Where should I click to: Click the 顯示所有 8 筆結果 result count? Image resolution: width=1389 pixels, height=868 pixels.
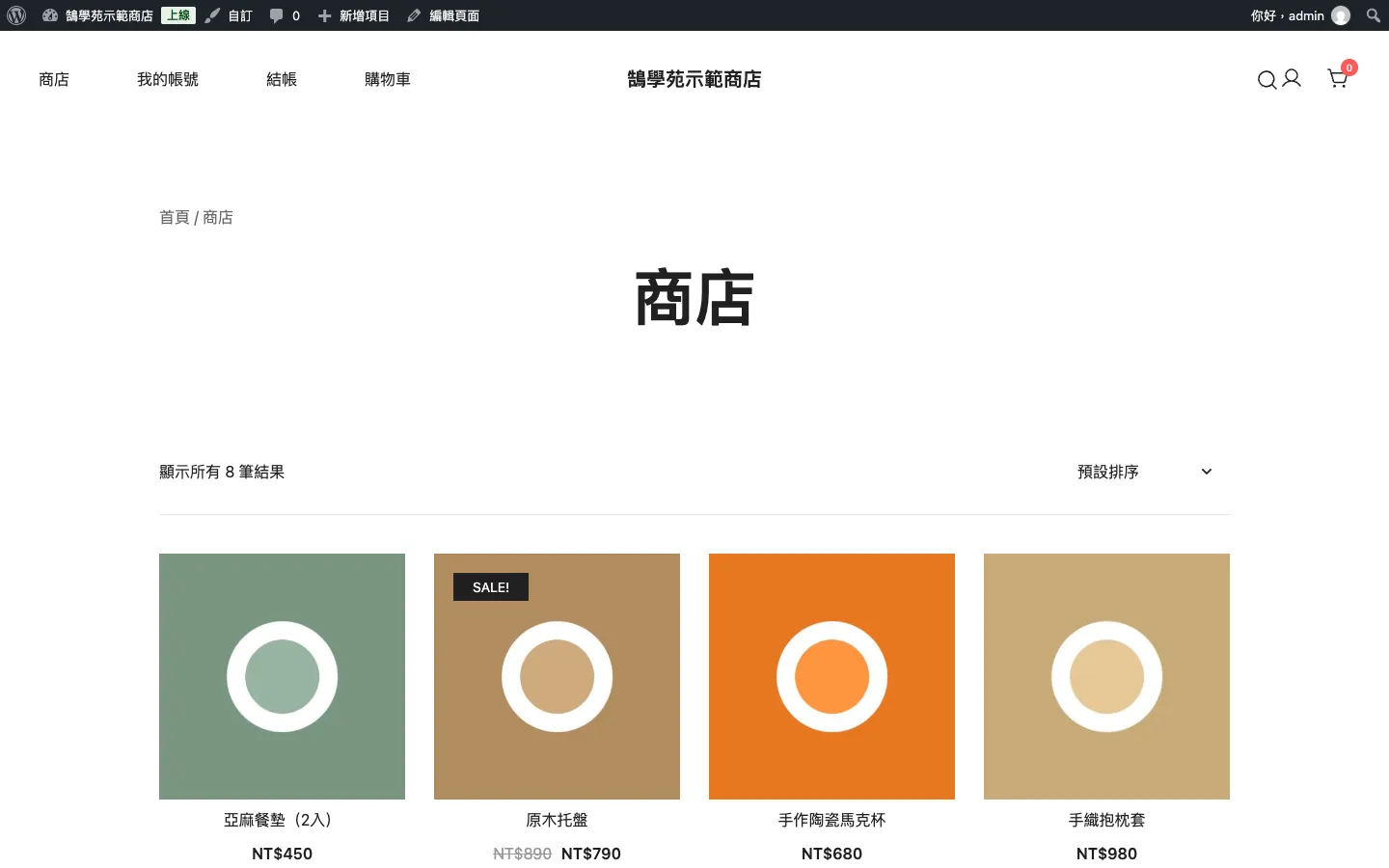pos(222,472)
